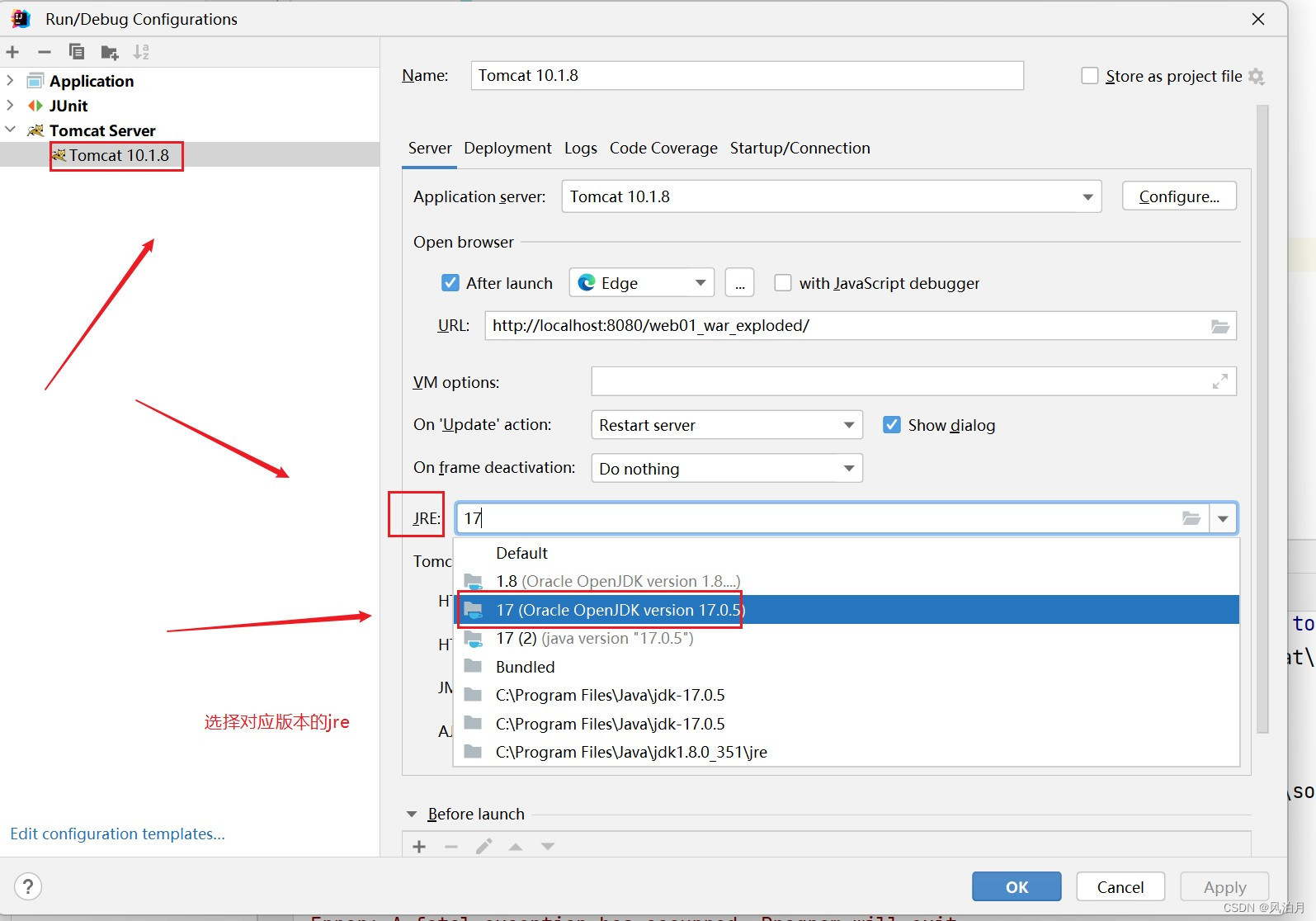Browse for URL using folder icon
The height and width of the screenshot is (921, 1316).
tap(1220, 326)
